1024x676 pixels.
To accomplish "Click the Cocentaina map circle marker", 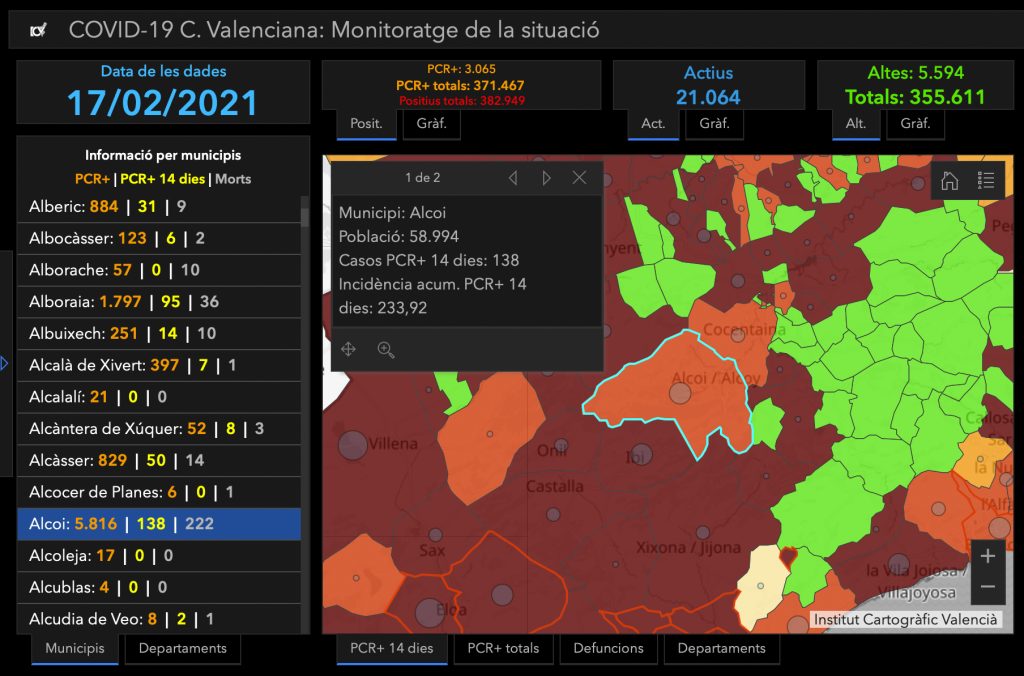I will (x=737, y=336).
